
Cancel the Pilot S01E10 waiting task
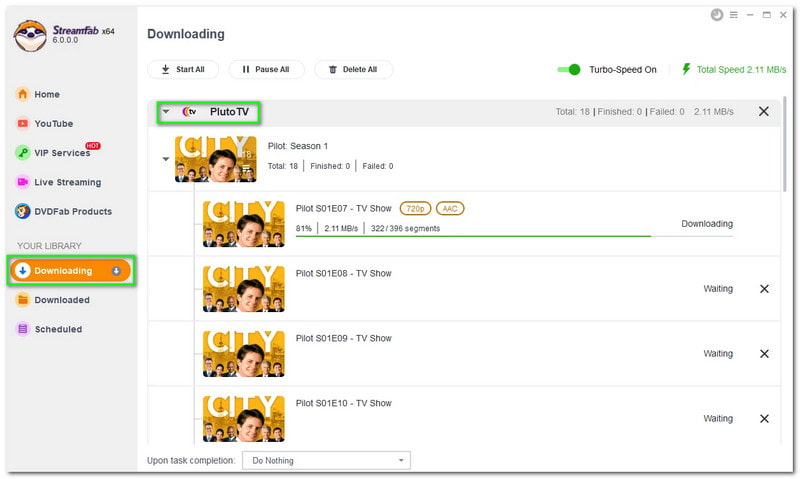point(764,418)
